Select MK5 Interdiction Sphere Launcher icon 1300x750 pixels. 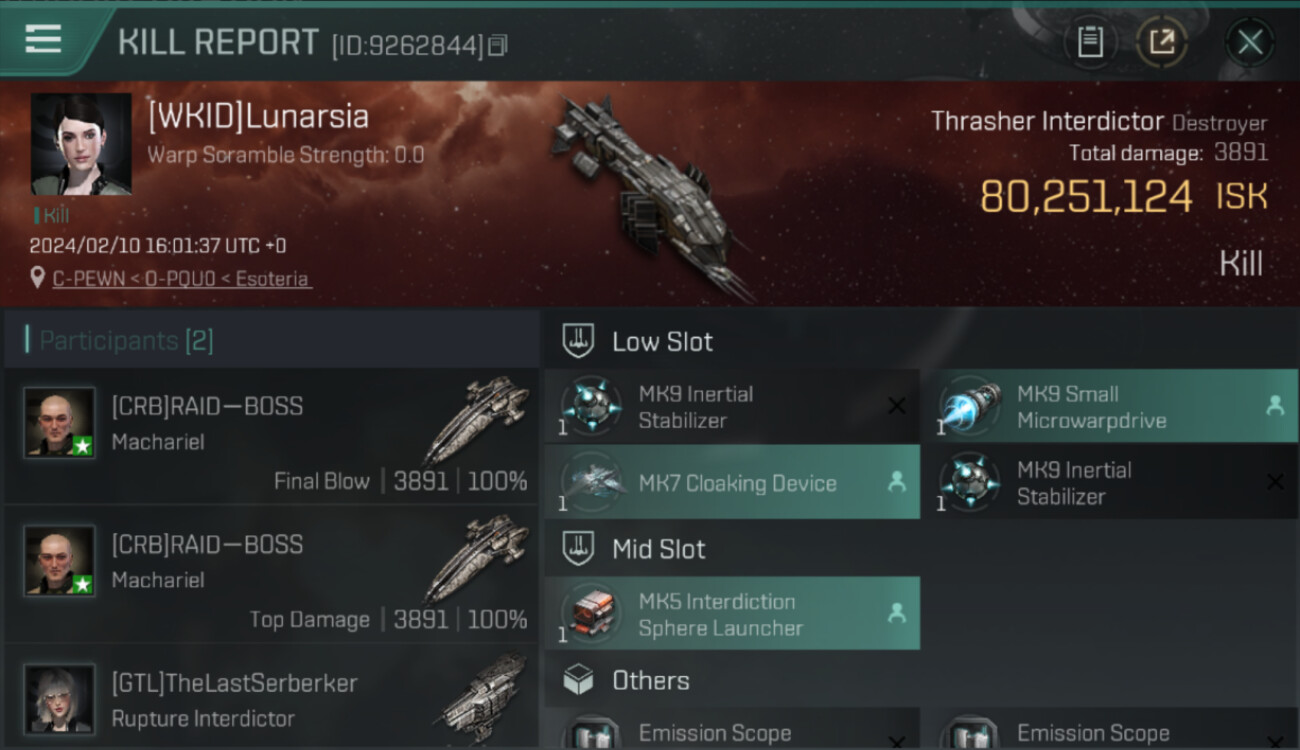click(x=590, y=613)
